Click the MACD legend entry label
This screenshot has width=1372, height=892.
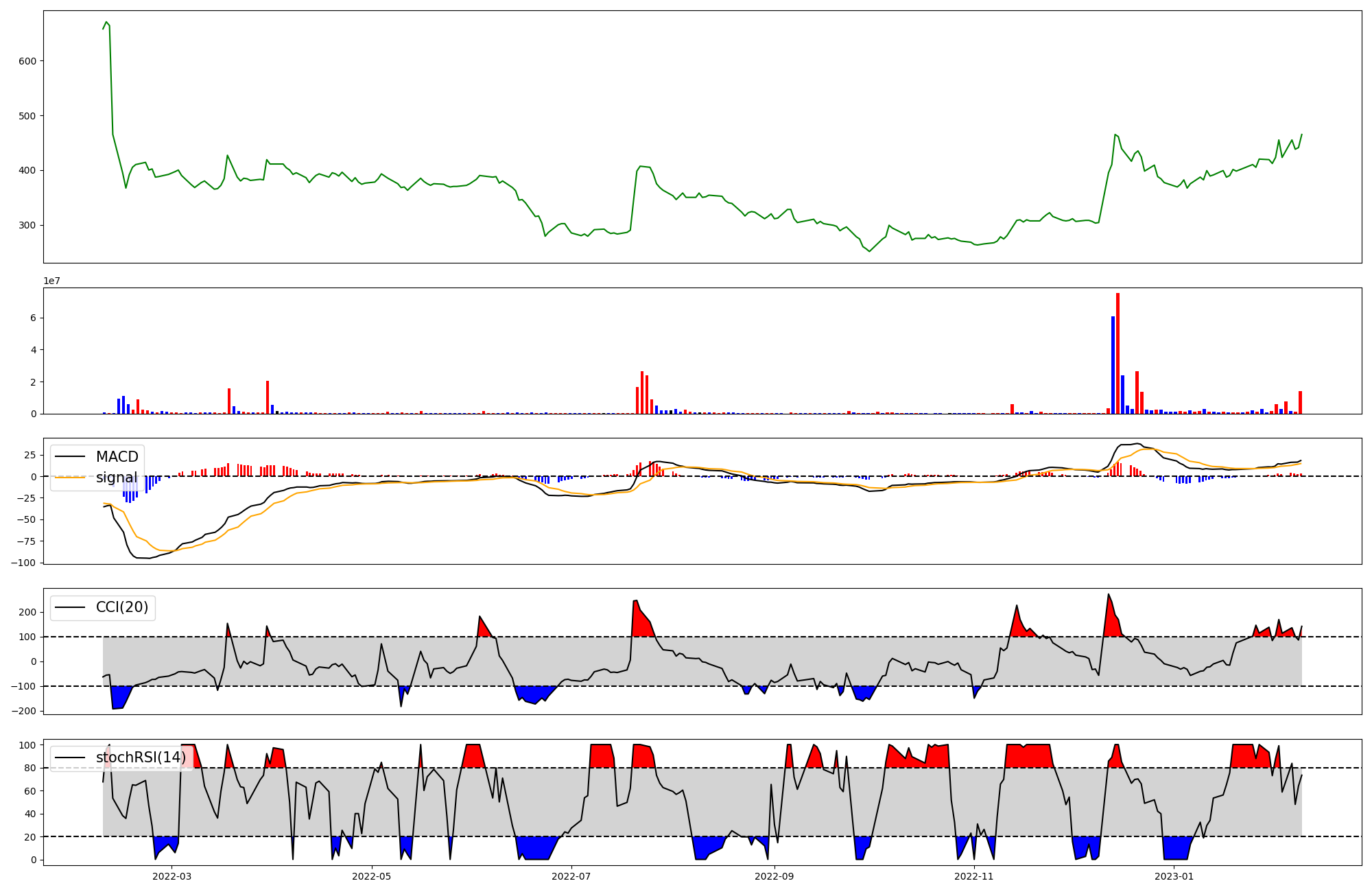tap(117, 457)
